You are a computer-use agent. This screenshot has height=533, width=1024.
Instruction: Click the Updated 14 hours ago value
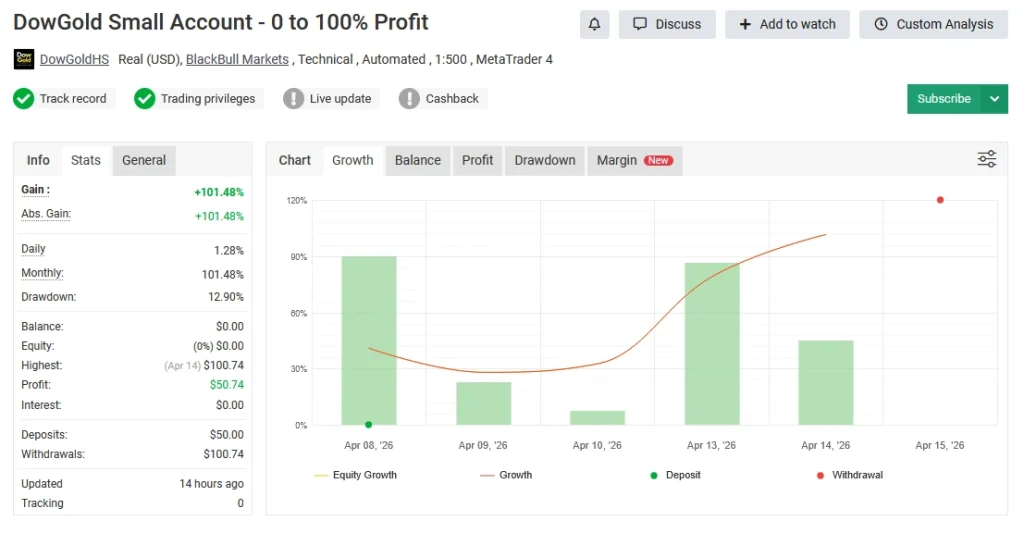pyautogui.click(x=212, y=484)
